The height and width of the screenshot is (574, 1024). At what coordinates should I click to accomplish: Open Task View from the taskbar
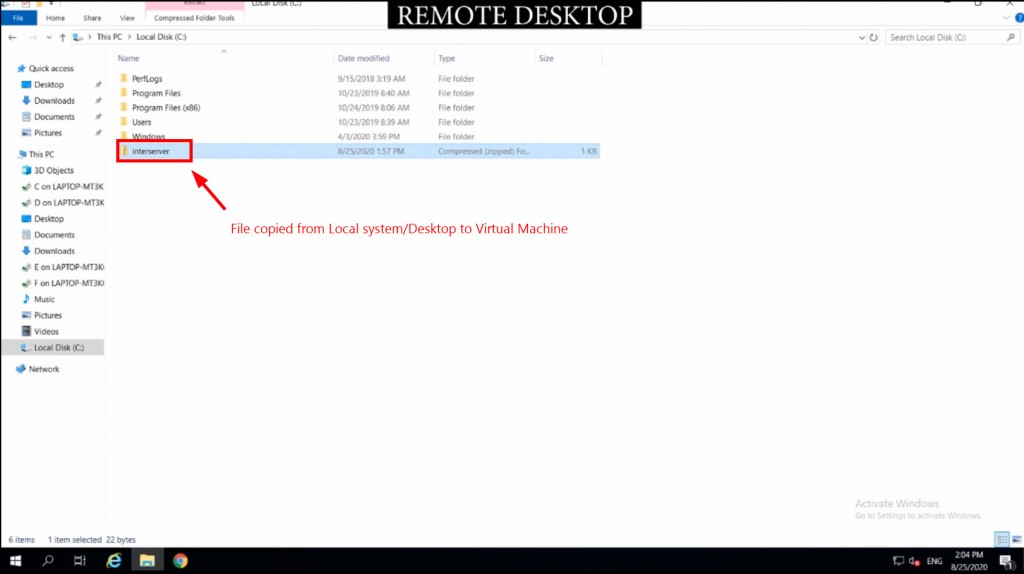(80, 561)
